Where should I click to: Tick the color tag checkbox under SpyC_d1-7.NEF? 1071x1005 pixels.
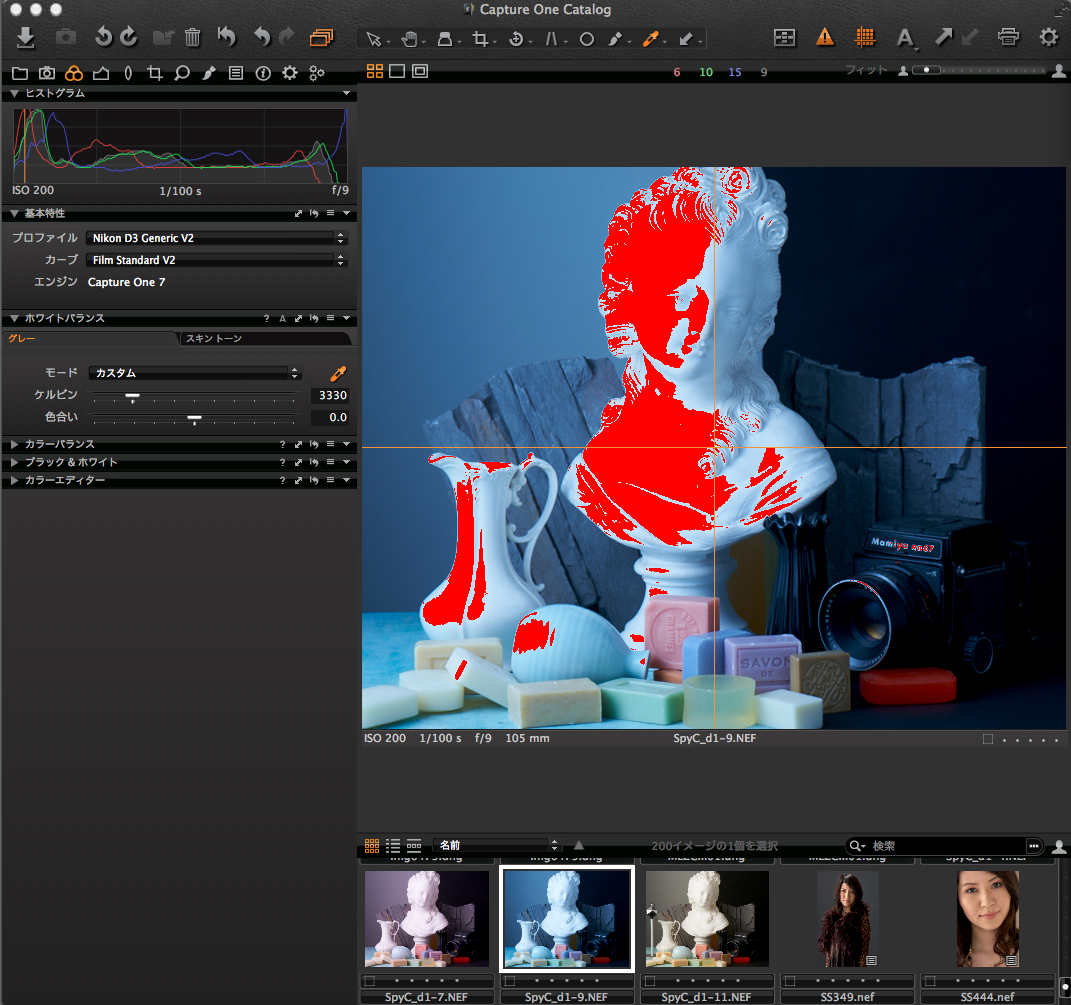[369, 981]
